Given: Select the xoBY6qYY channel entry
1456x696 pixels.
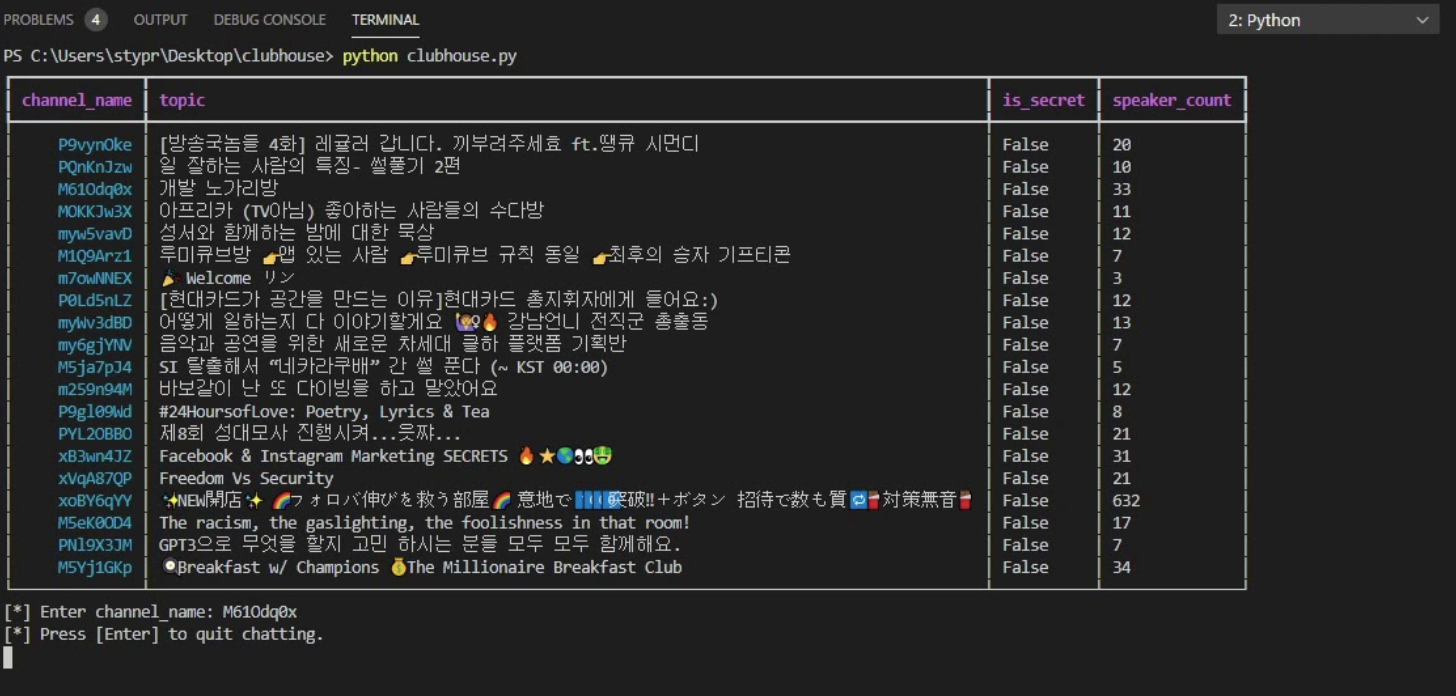Looking at the screenshot, I should pyautogui.click(x=95, y=500).
